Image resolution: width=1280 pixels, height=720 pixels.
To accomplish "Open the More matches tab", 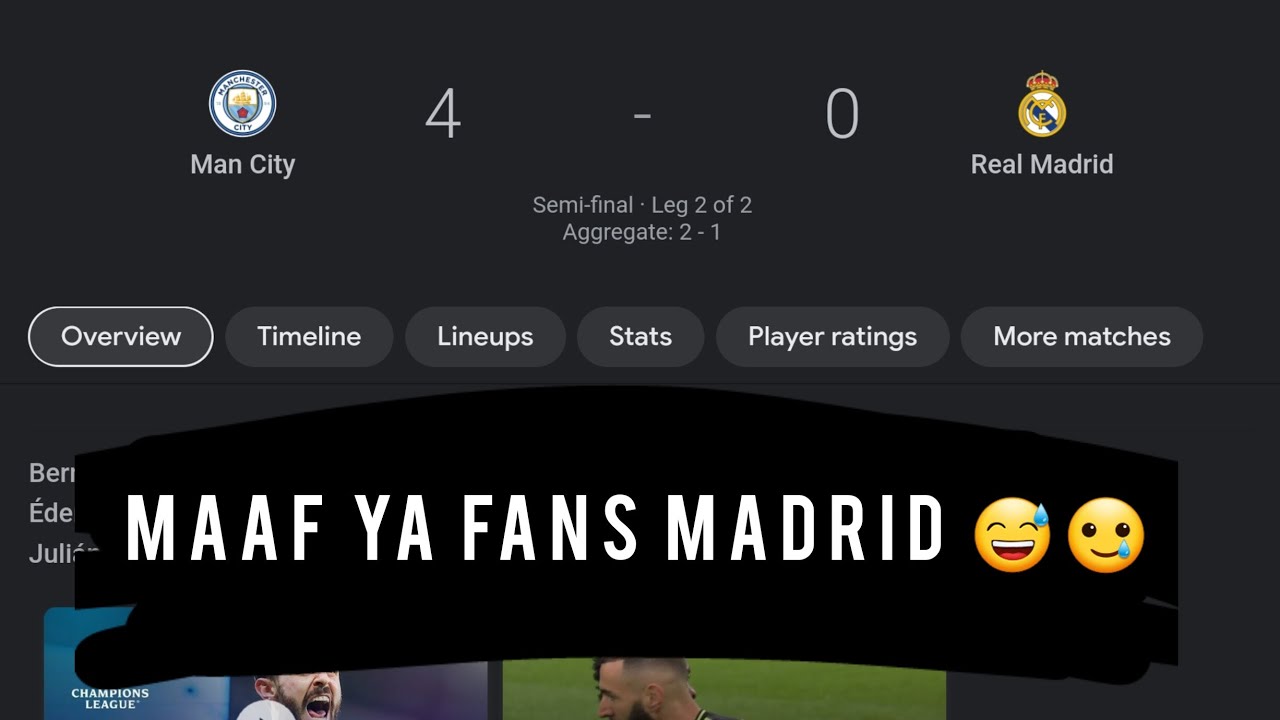I will tap(1082, 336).
